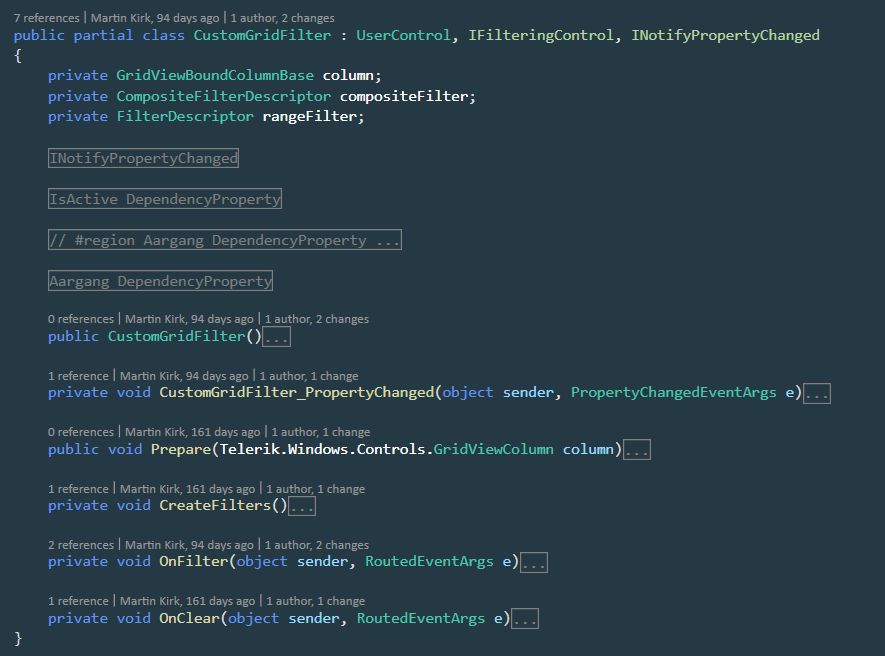Click the compositeFilter field name
Image resolution: width=885 pixels, height=656 pixels.
[404, 97]
